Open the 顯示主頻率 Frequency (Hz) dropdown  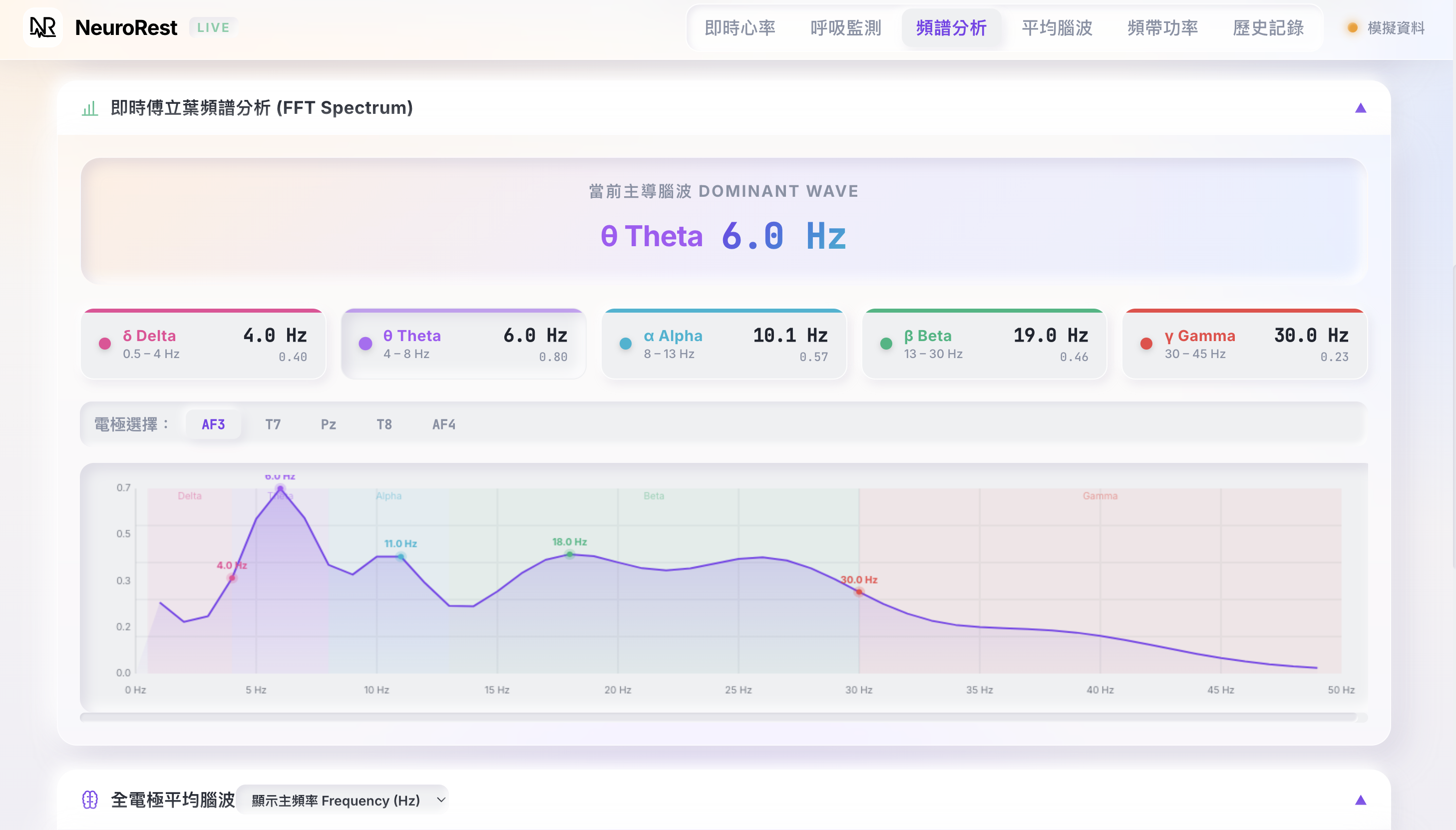(x=343, y=800)
